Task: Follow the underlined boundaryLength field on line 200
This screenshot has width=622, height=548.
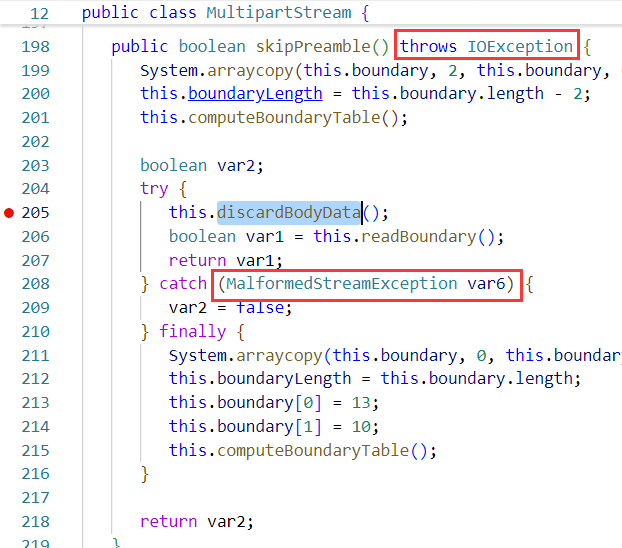Action: coord(255,93)
